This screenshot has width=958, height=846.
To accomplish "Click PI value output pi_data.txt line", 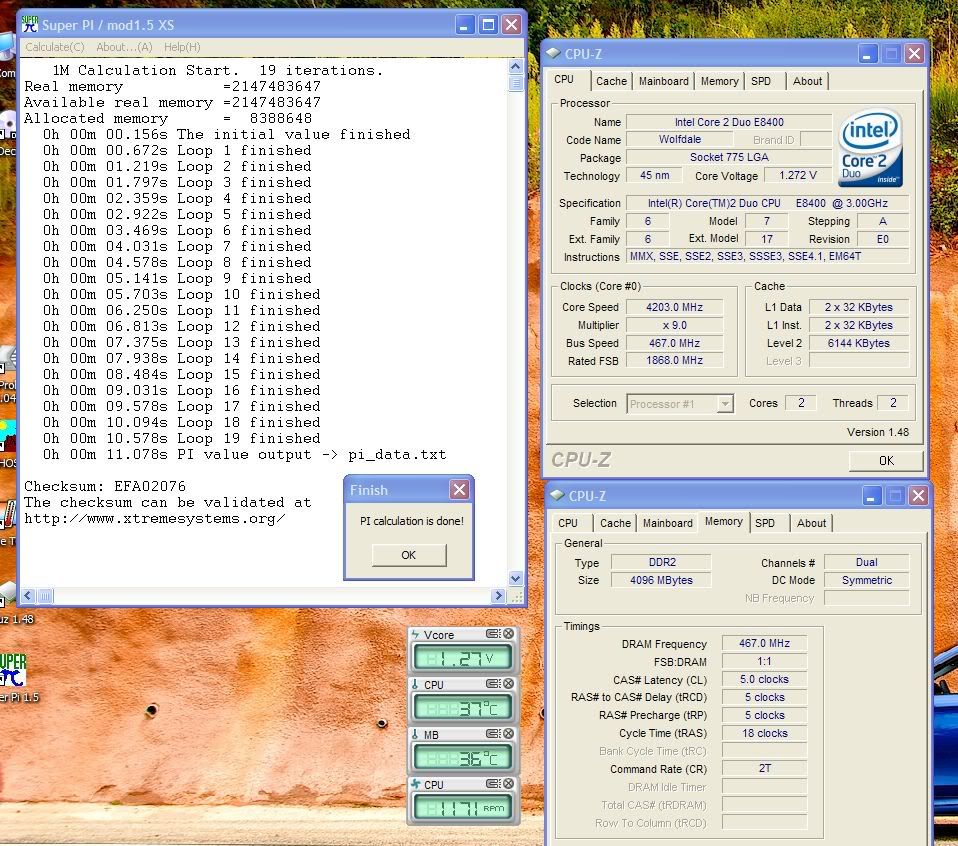I will tap(244, 454).
